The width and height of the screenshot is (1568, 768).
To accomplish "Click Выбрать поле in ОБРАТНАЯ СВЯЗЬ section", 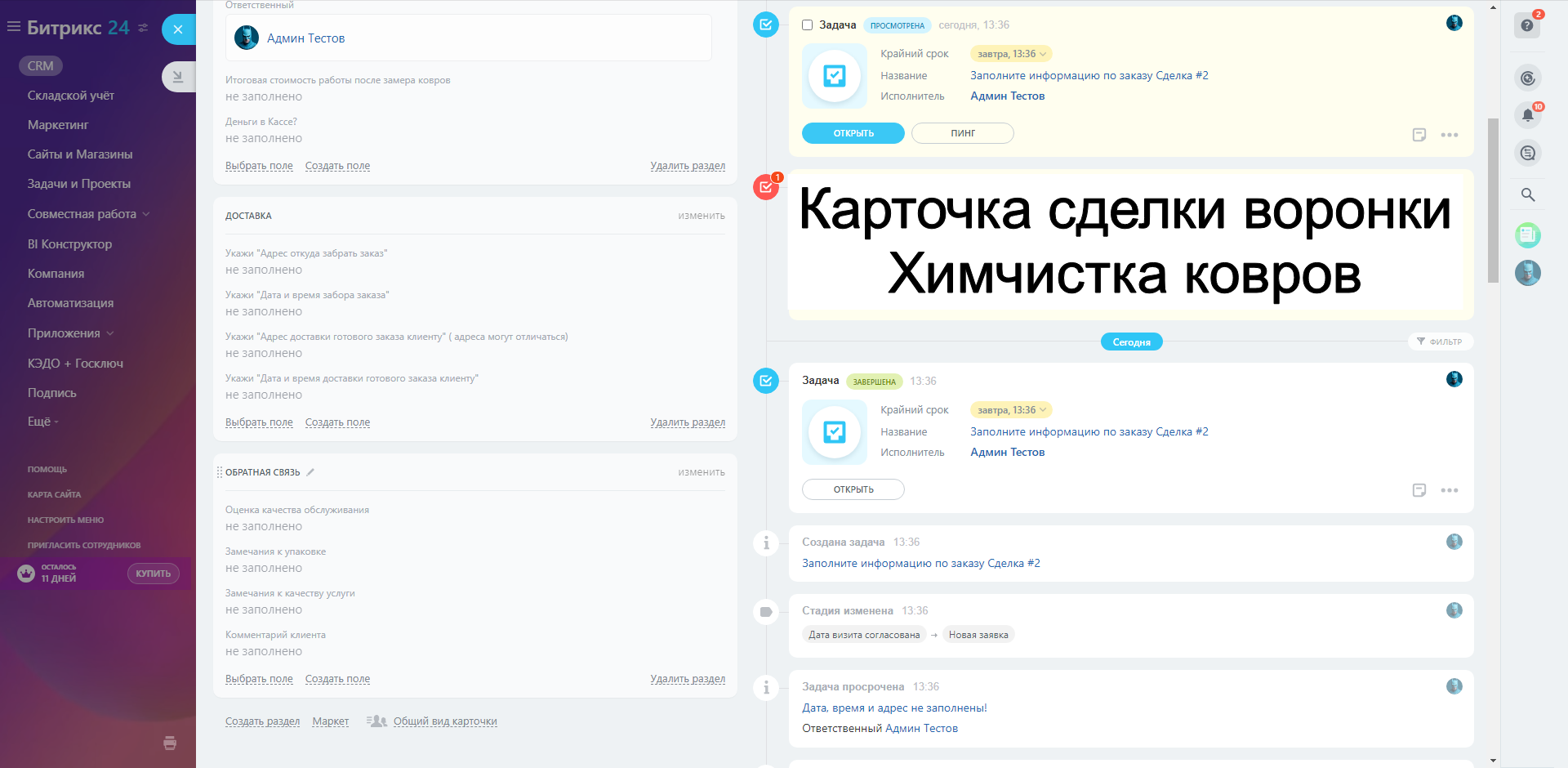I will click(x=259, y=679).
